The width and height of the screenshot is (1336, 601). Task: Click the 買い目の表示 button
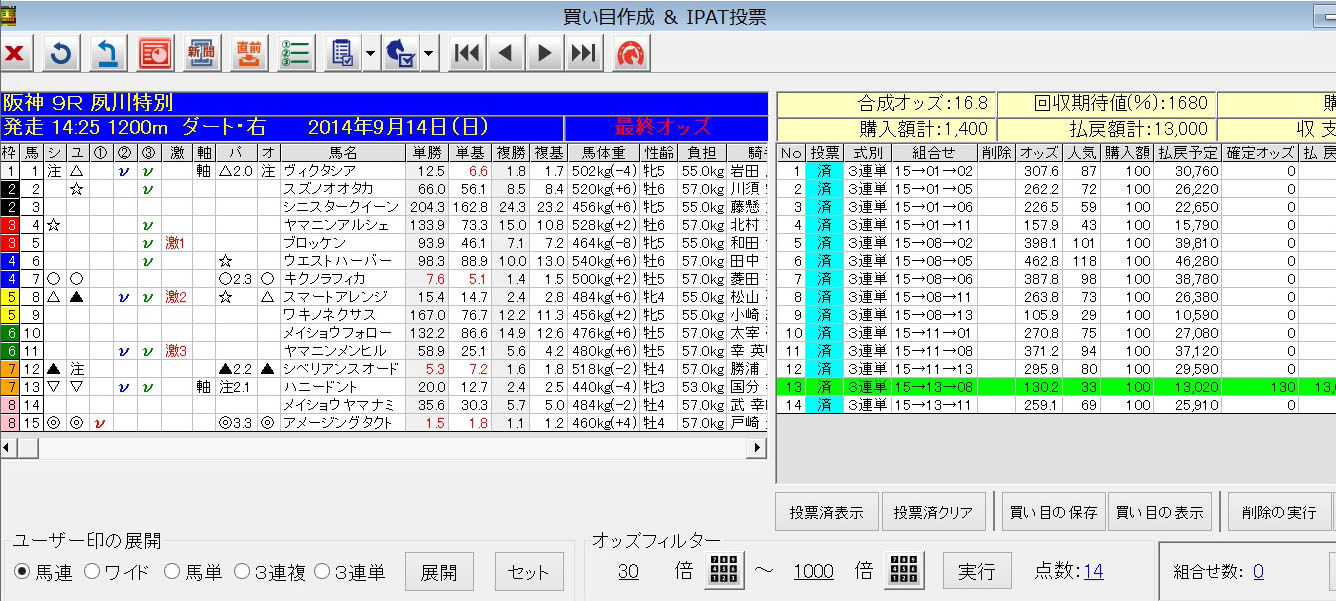(x=1160, y=512)
